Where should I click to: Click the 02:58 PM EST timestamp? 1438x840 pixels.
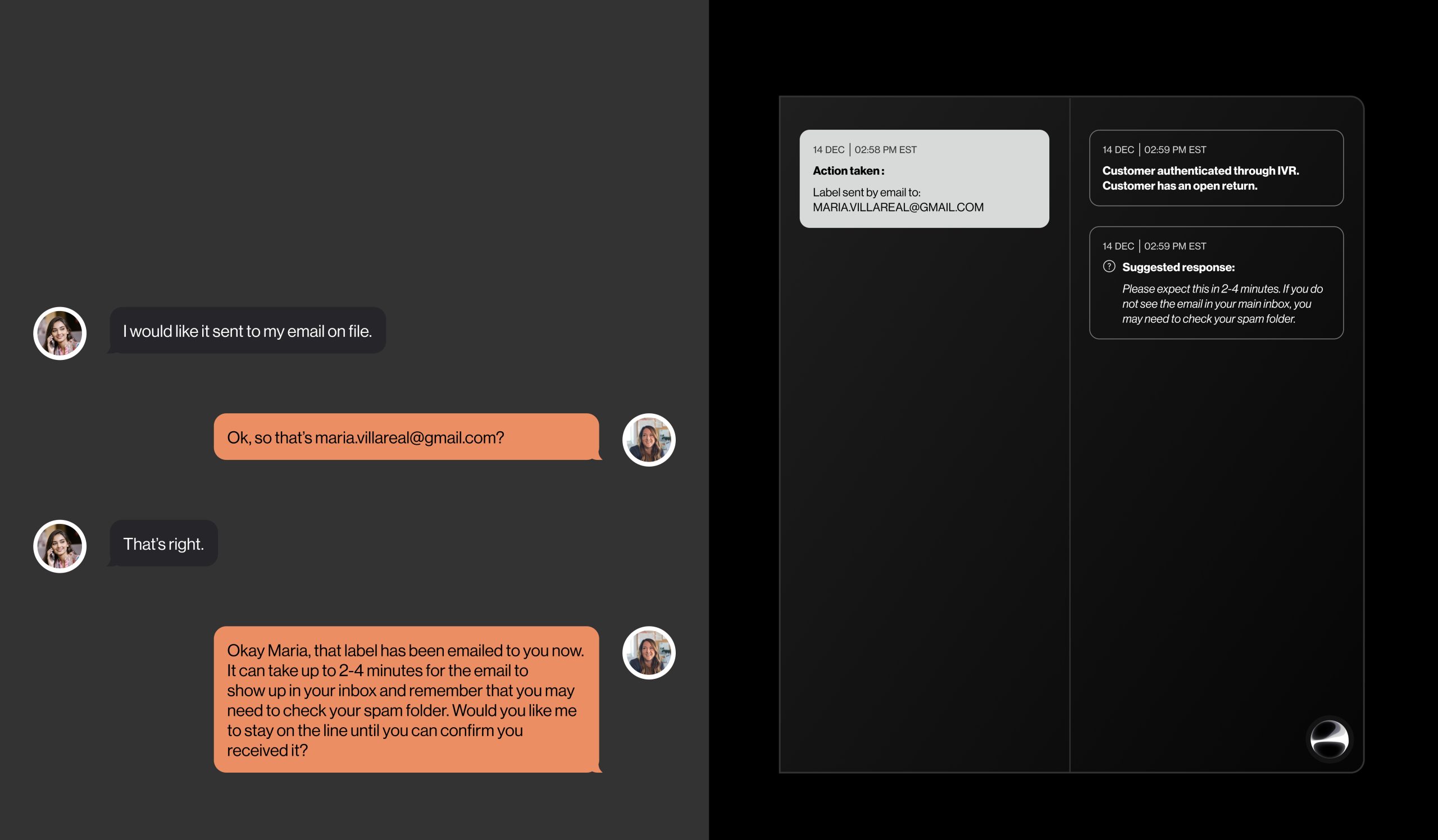(885, 150)
